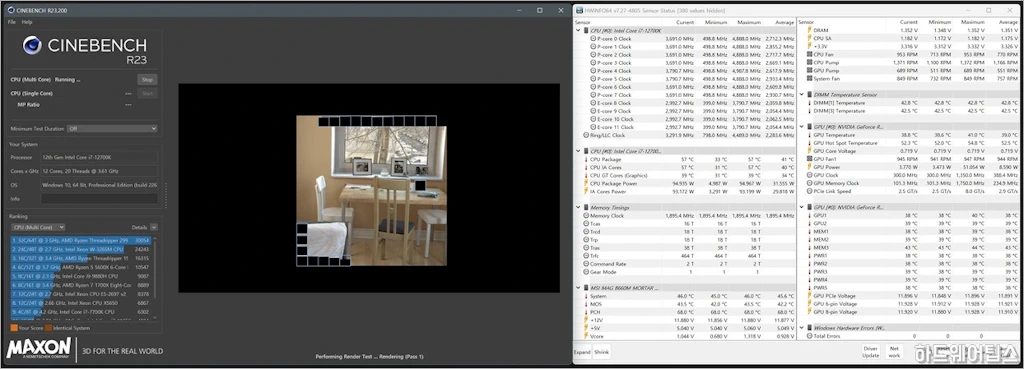Select the P-core 0 Clock sensor icon
Screen dimensions: 1024x369
pyautogui.click(x=593, y=39)
